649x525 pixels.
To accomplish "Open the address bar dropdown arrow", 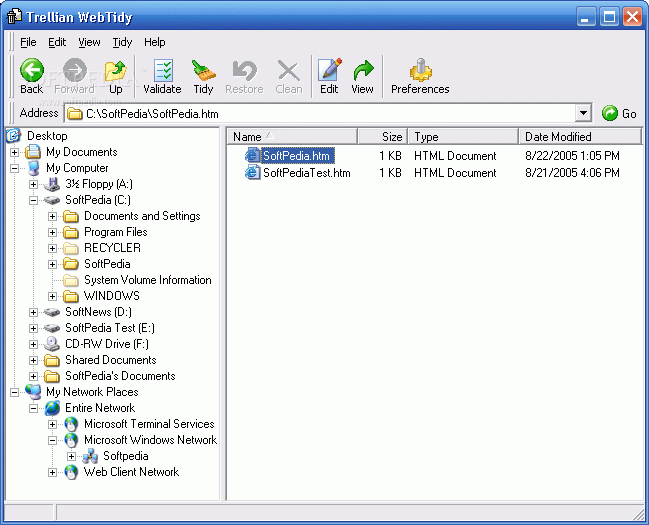I will click(x=583, y=113).
